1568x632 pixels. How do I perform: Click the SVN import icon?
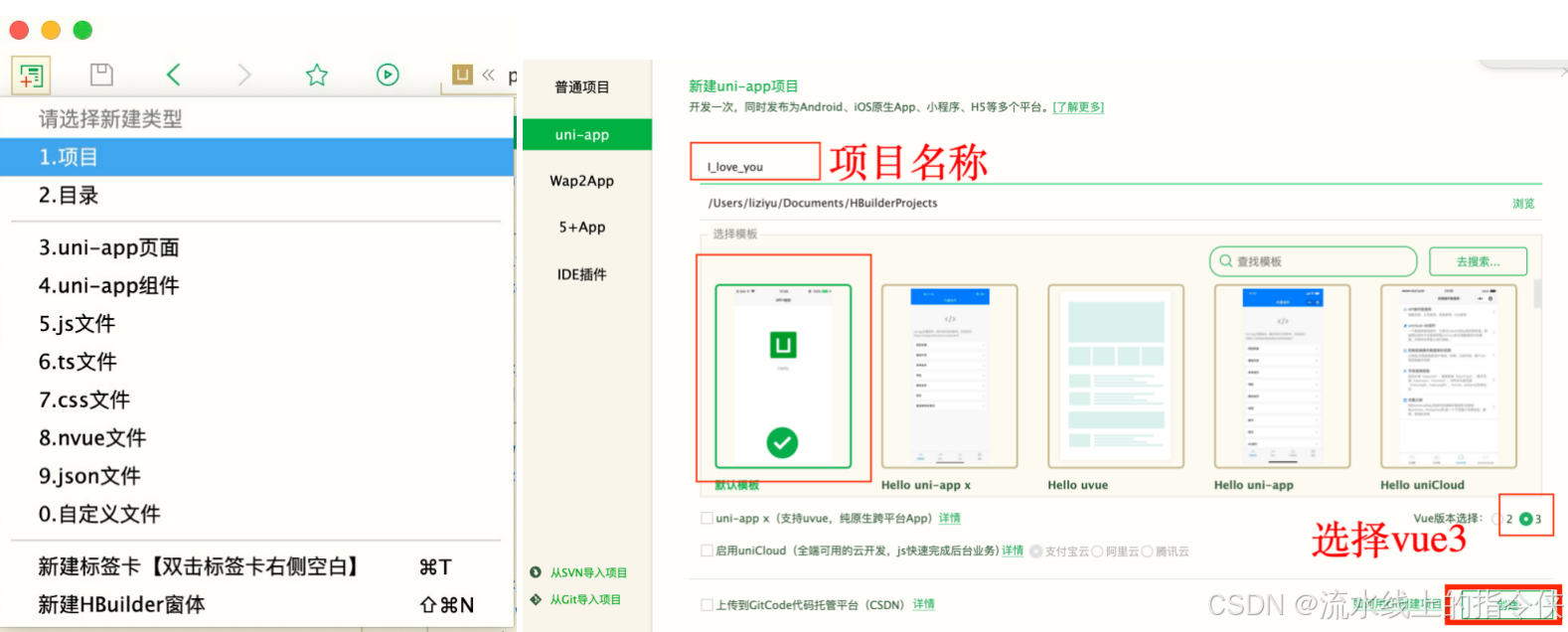[537, 572]
